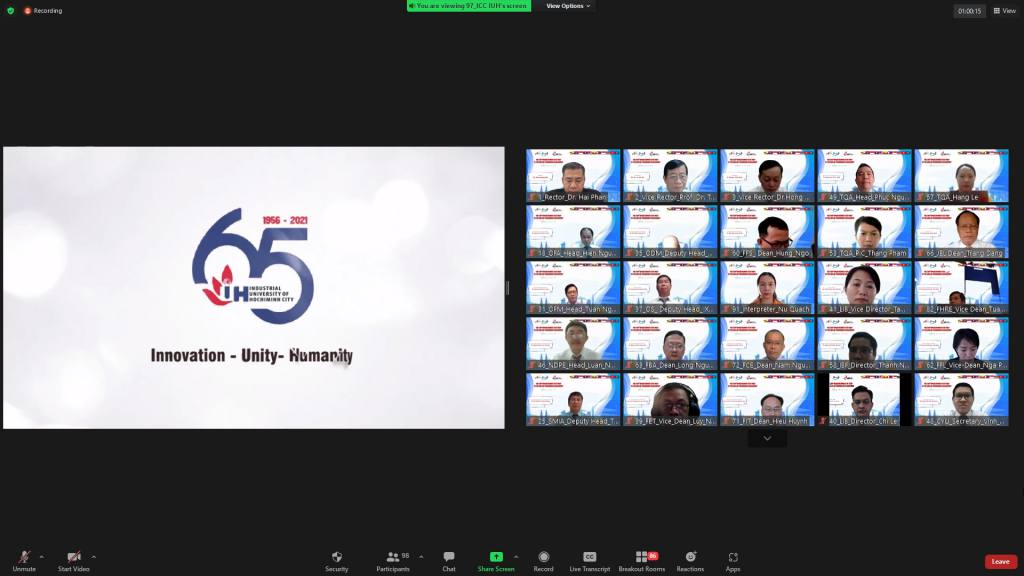Click the red Recording indicator
The width and height of the screenshot is (1024, 576).
coord(43,10)
